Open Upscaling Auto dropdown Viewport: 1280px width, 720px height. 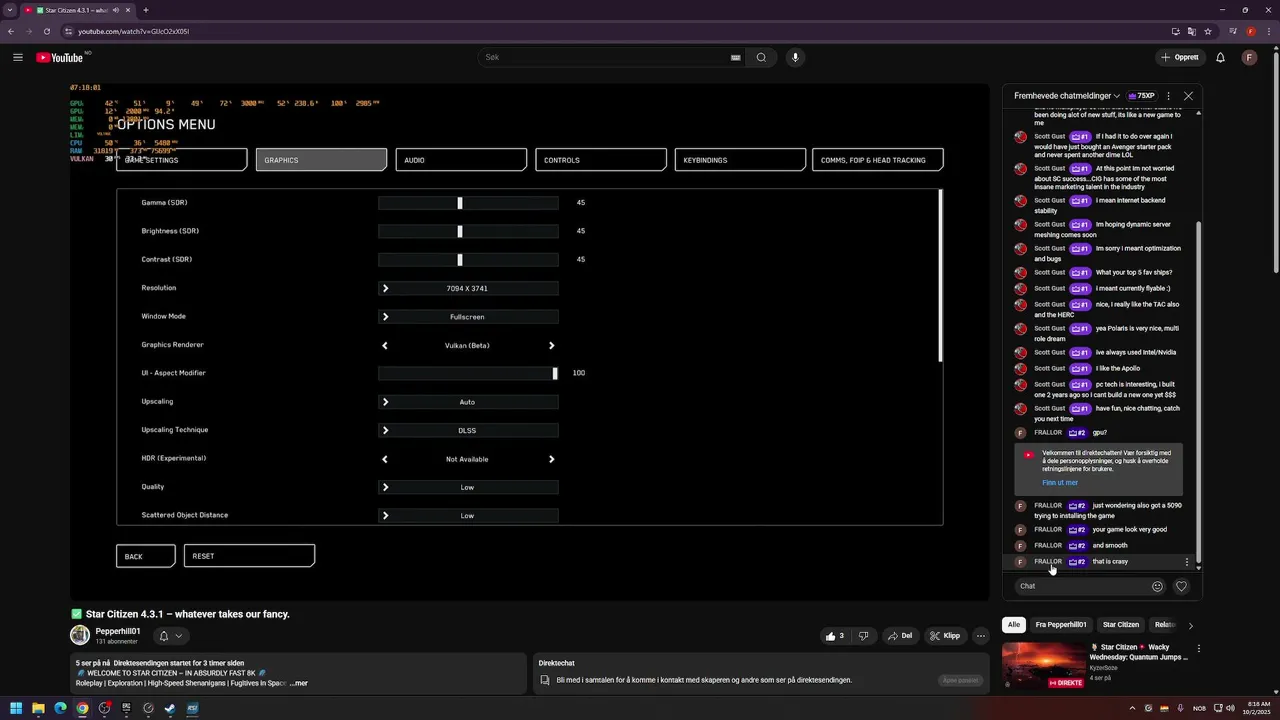click(468, 402)
